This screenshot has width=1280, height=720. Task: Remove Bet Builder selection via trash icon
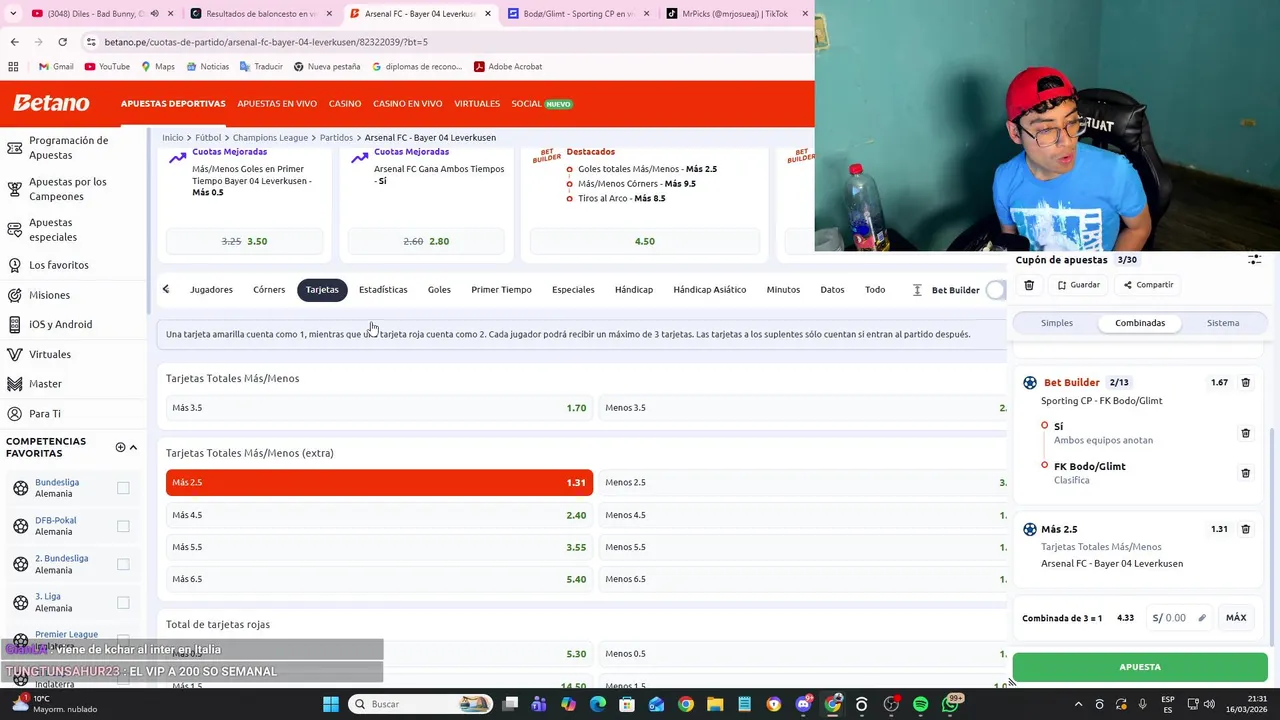coord(1245,382)
